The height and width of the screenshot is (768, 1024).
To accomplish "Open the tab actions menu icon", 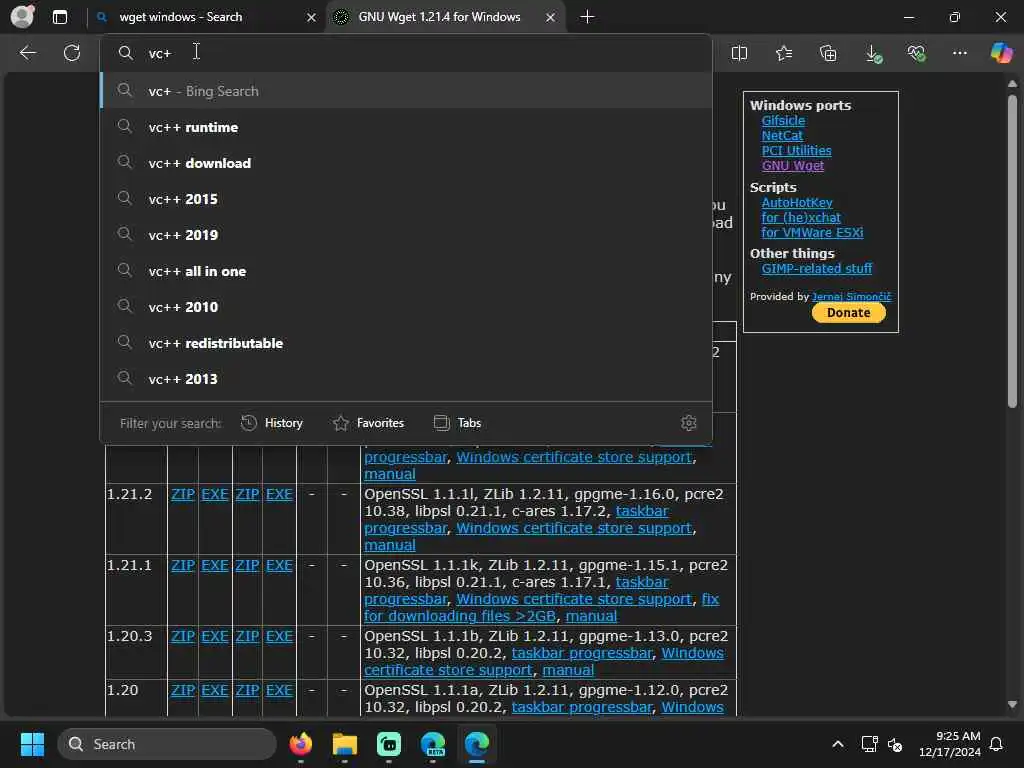I will tap(60, 17).
